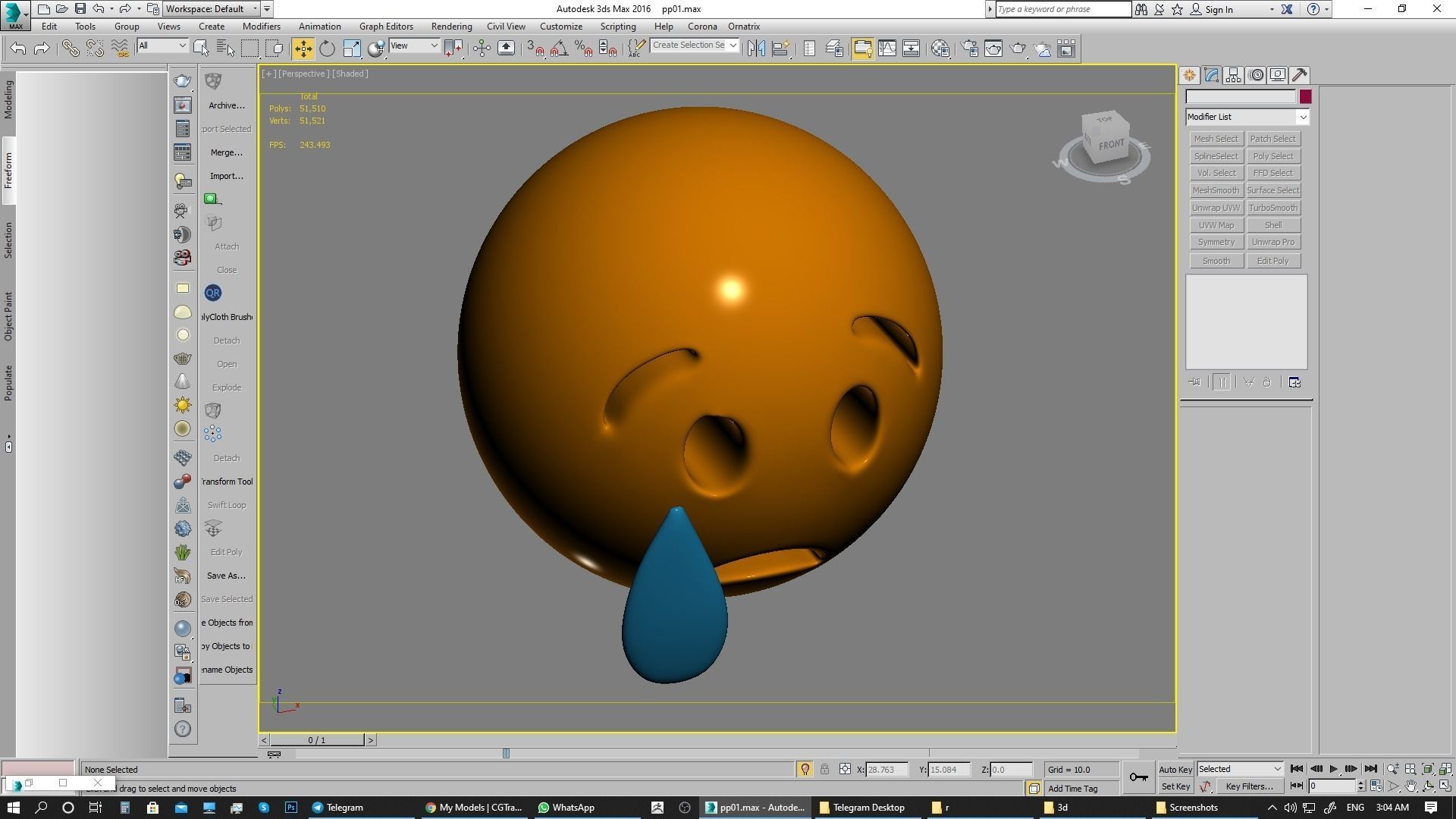
Task: Open Select by Name list
Action: pos(225,49)
